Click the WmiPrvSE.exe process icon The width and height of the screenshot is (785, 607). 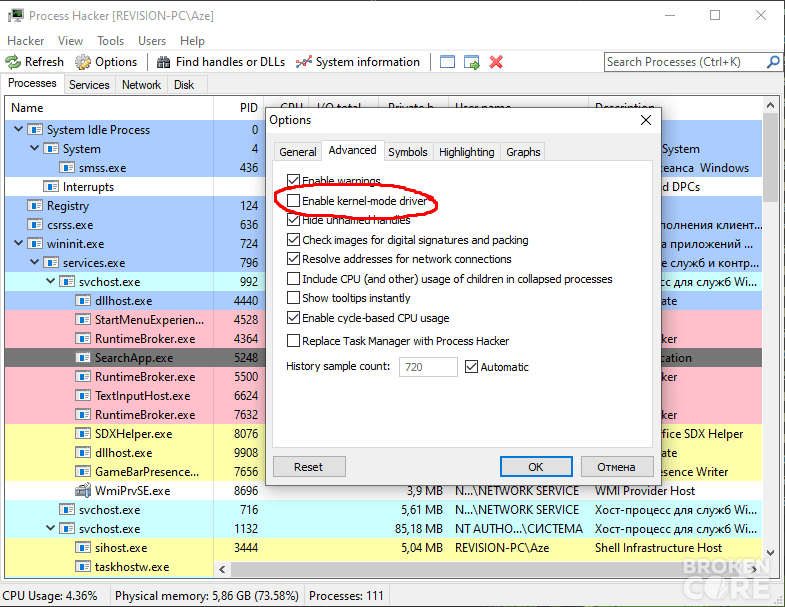point(83,490)
